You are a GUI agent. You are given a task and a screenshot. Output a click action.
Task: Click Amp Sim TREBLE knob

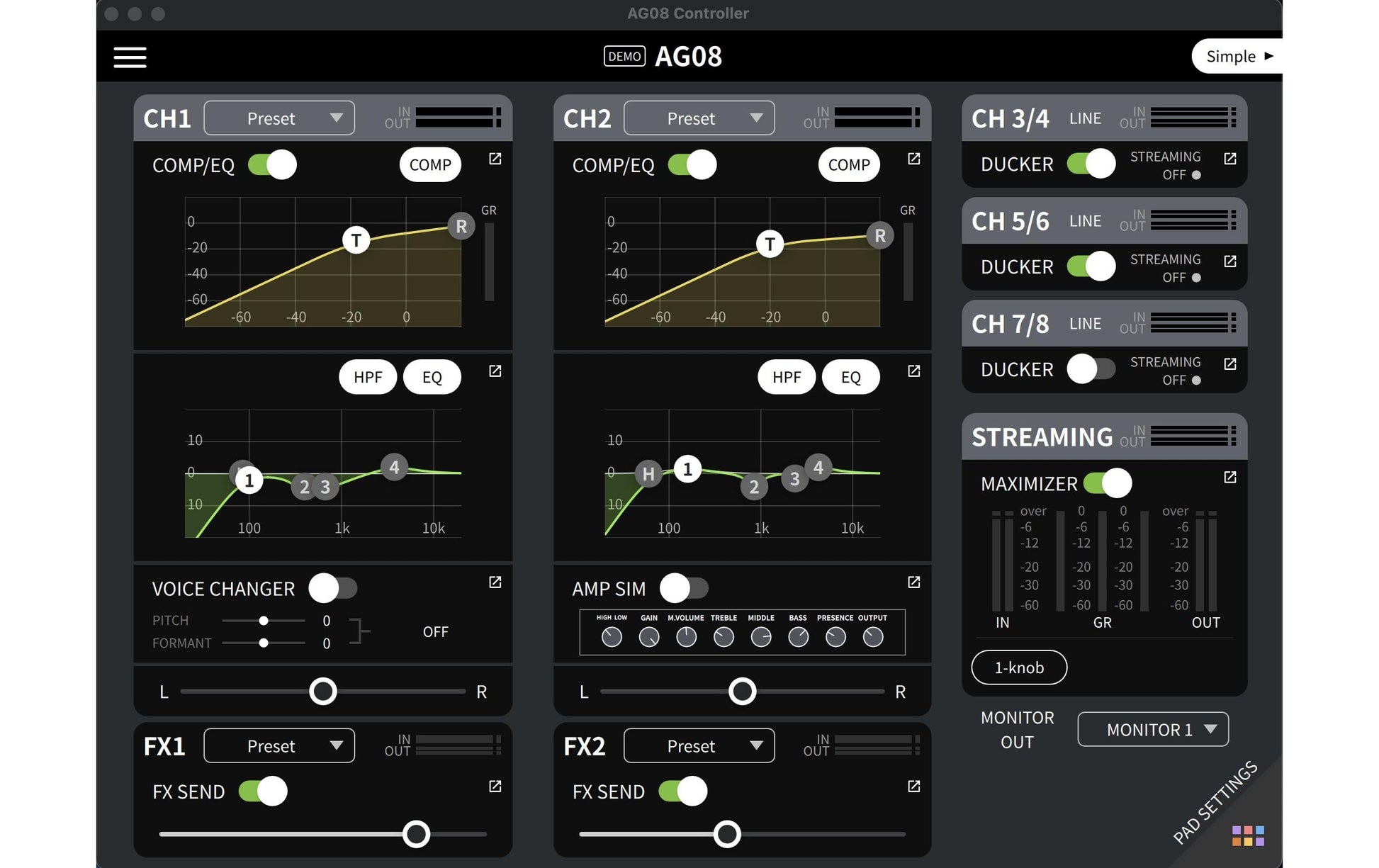click(x=724, y=637)
